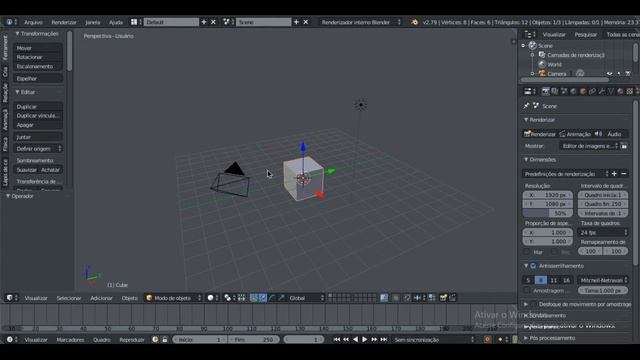Select the Texture properties tab icon
The image size is (640, 360).
(630, 91)
